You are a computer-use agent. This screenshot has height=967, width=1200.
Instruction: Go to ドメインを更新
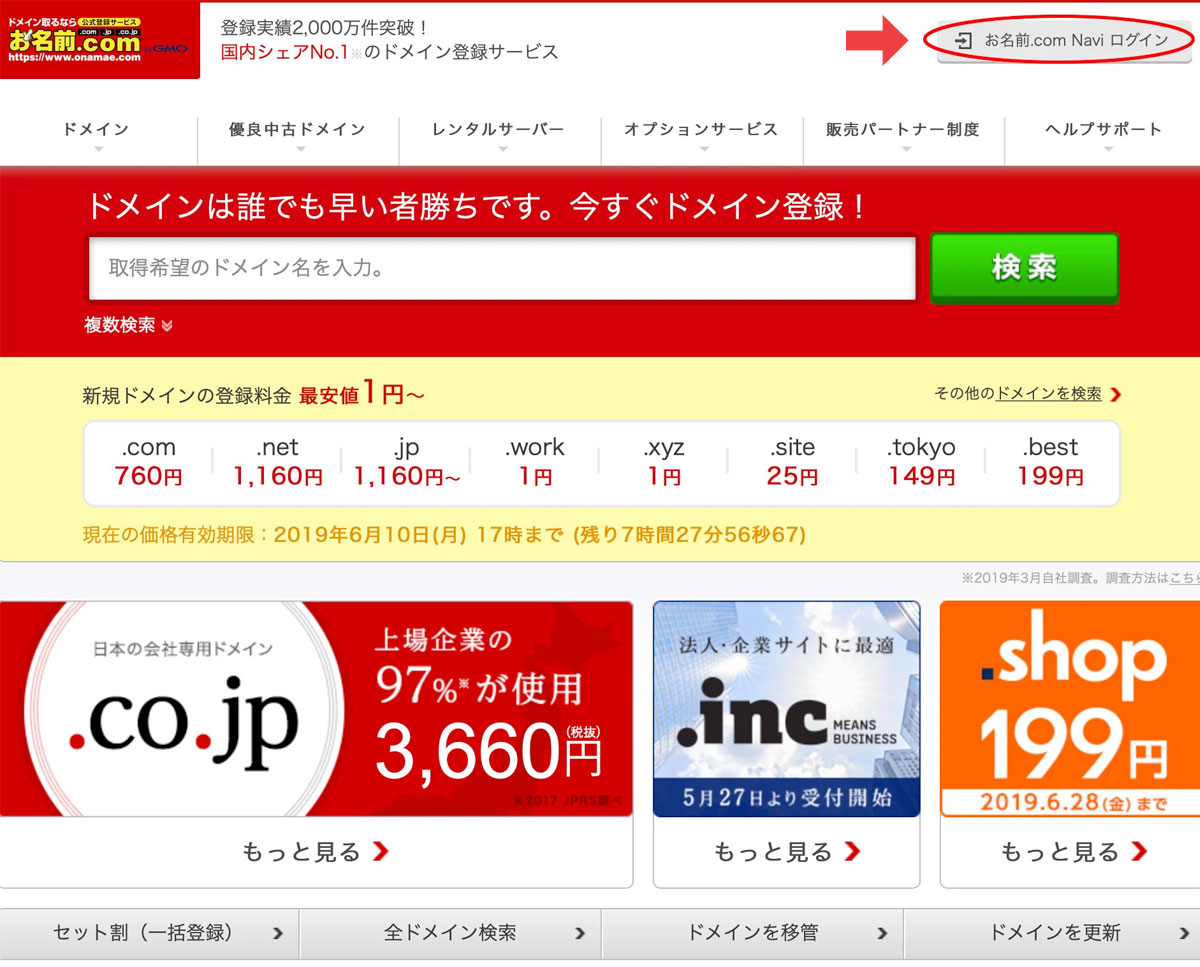[1052, 934]
